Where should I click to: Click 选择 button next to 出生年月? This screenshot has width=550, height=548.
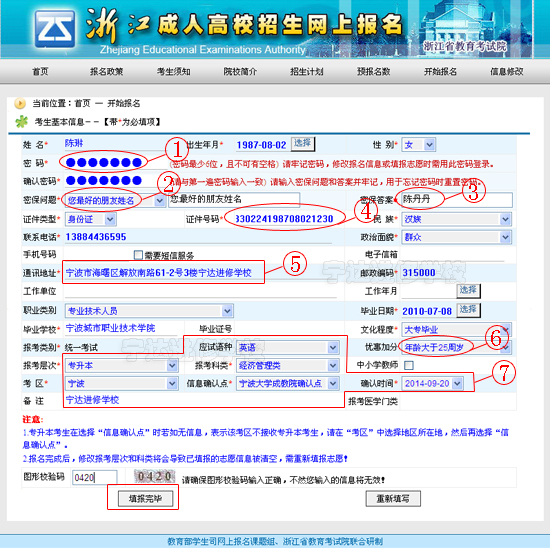click(303, 144)
